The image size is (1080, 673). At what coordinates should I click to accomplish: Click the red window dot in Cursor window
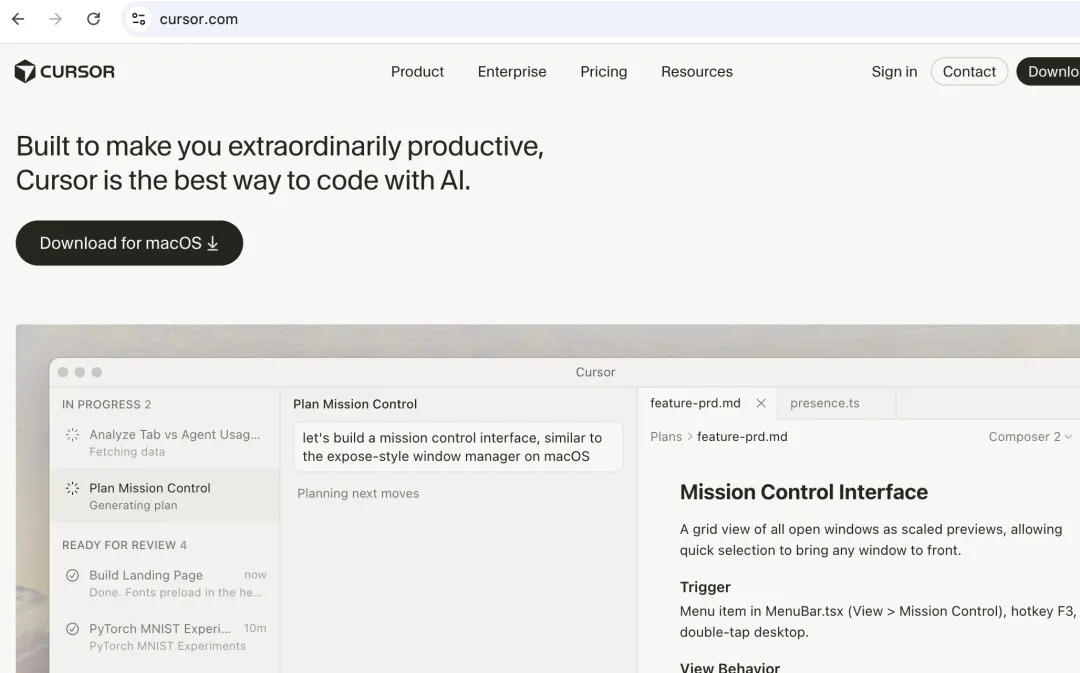[x=63, y=372]
